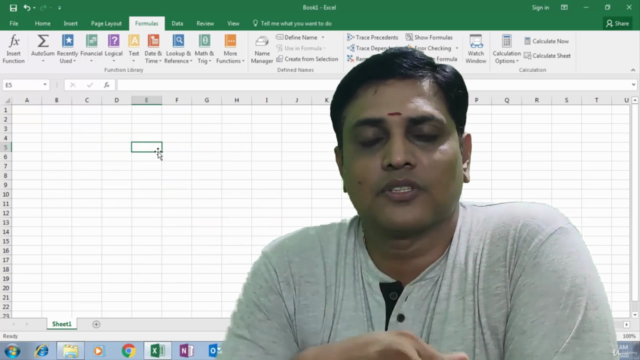Click the Windows Start button
The height and width of the screenshot is (360, 640).
[x=12, y=351]
